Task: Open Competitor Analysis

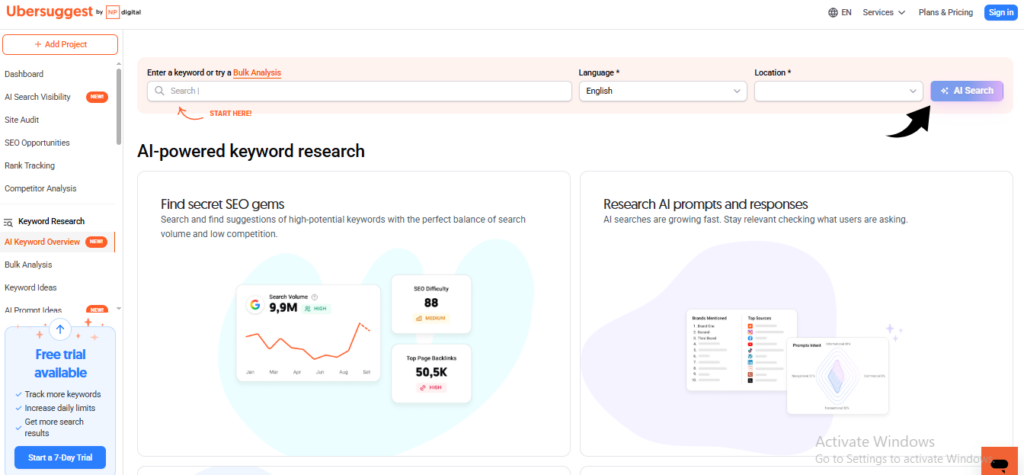Action: click(x=40, y=189)
